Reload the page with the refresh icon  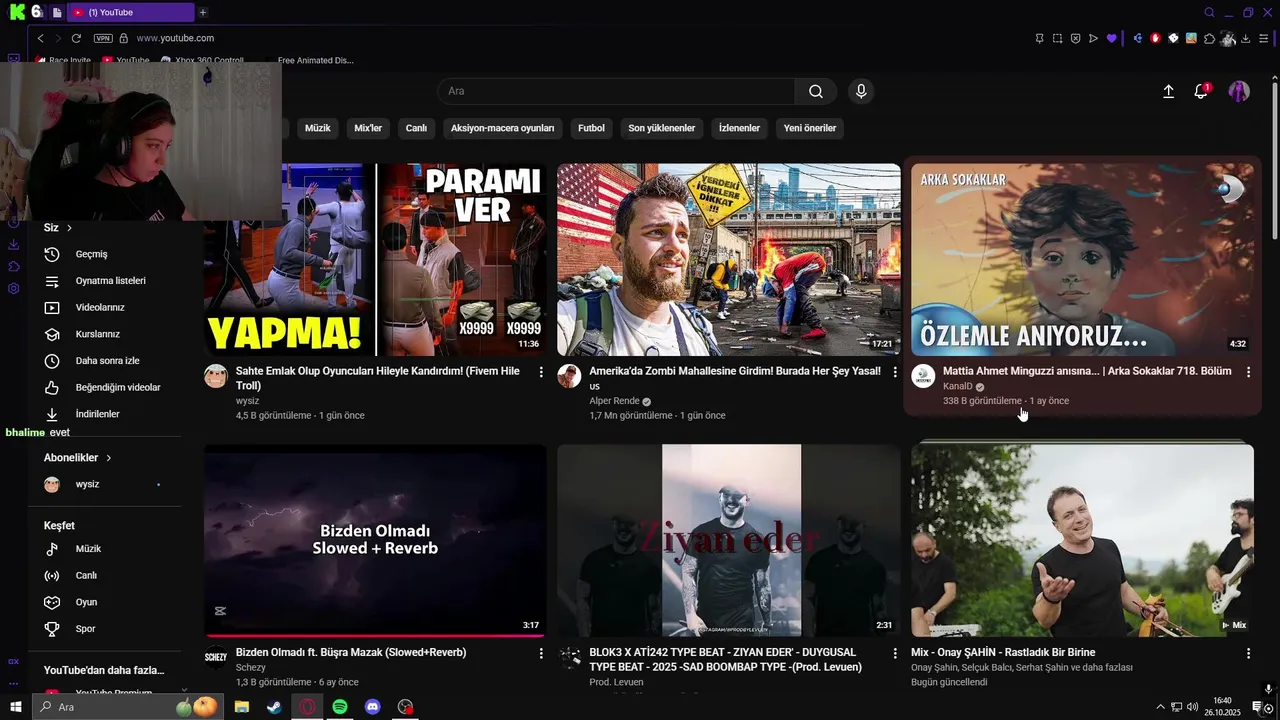pyautogui.click(x=76, y=38)
